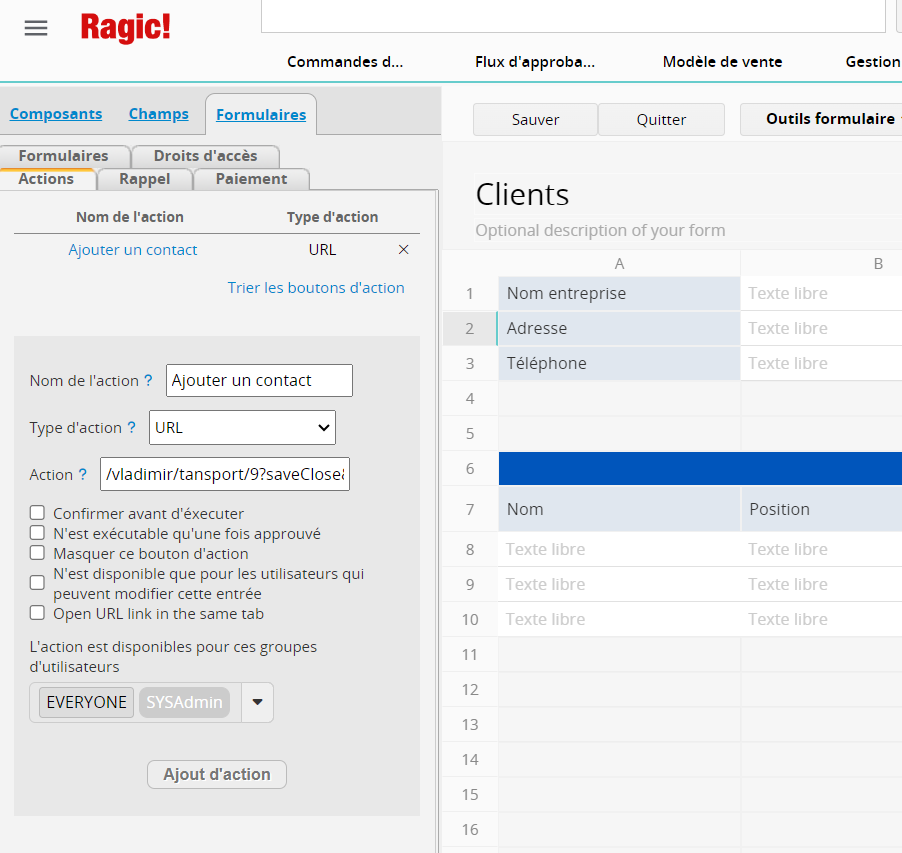Switch to the Droits d'accès tab

coord(205,156)
